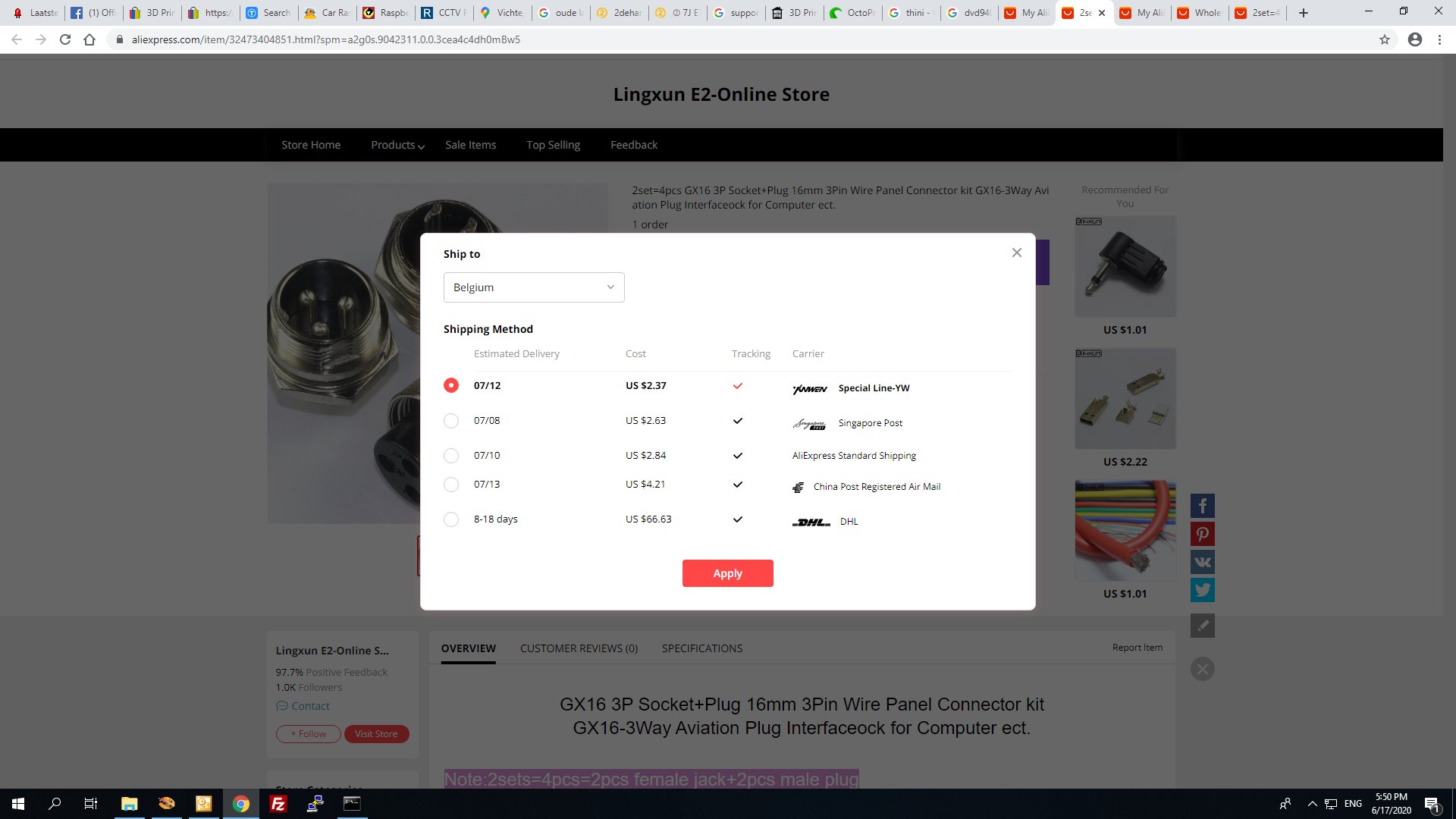This screenshot has height=819, width=1456.
Task: Switch to CUSTOMER REVIEWS tab
Action: (579, 648)
